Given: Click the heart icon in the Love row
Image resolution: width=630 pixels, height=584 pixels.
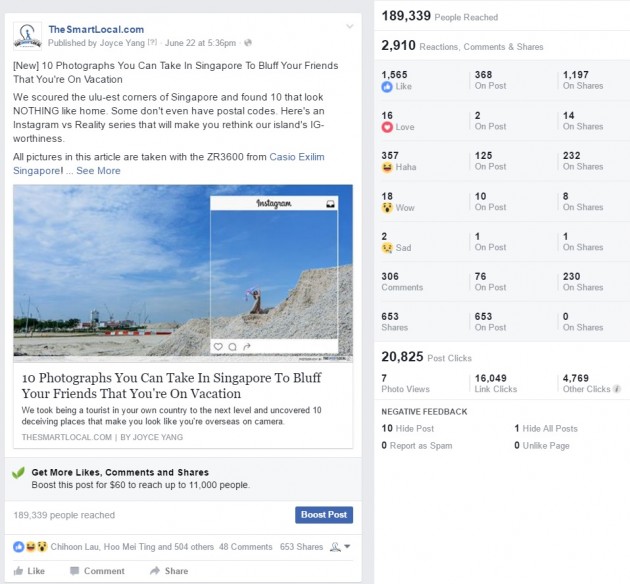Looking at the screenshot, I should [388, 128].
